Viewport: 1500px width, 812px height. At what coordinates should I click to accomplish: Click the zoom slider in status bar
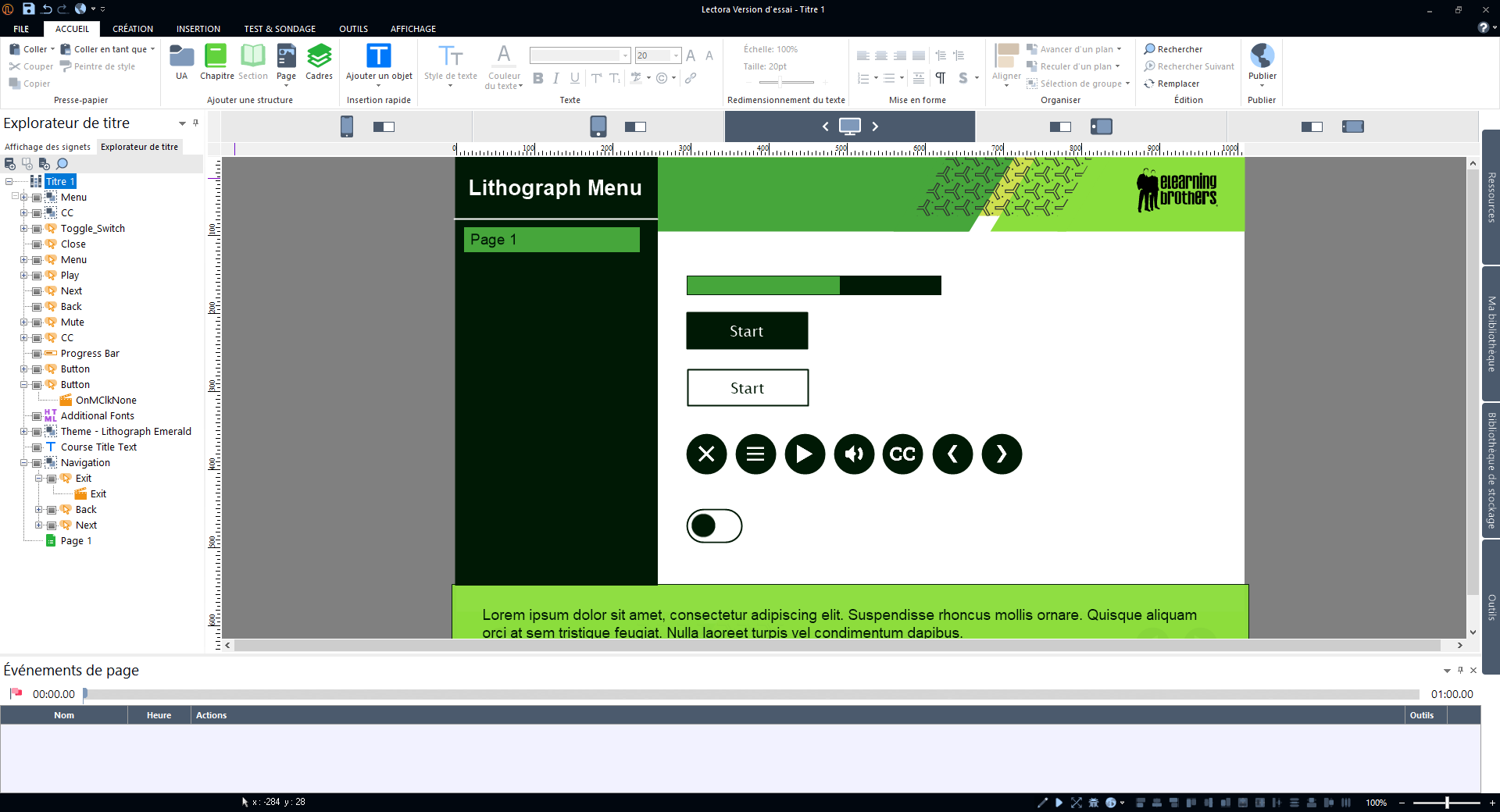coord(1447,803)
